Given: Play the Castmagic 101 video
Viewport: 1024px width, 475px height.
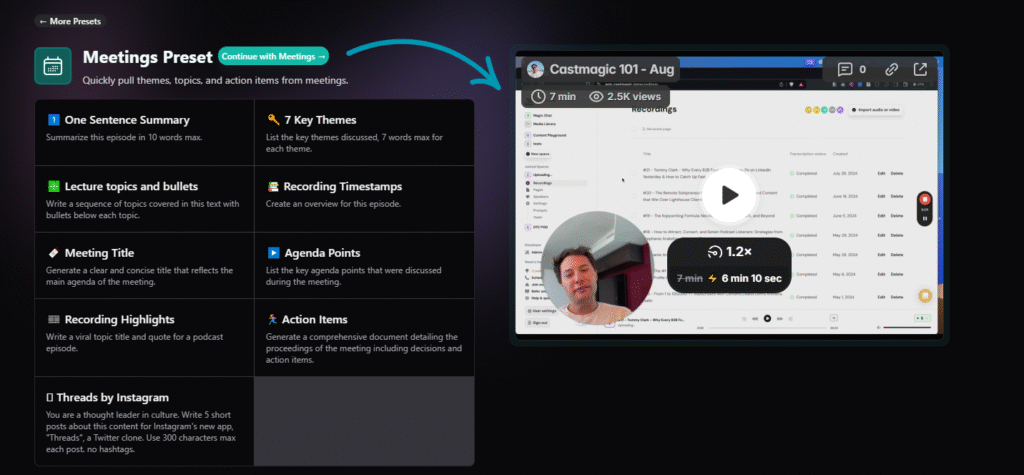Looking at the screenshot, I should (x=730, y=196).
